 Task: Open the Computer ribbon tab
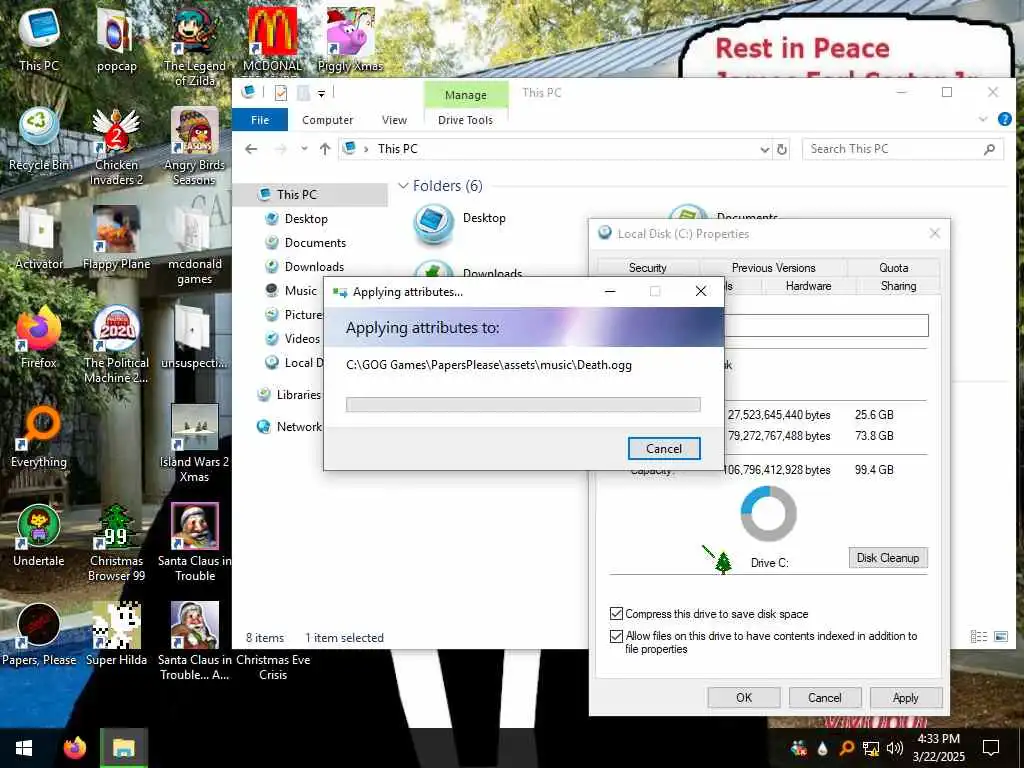click(327, 120)
